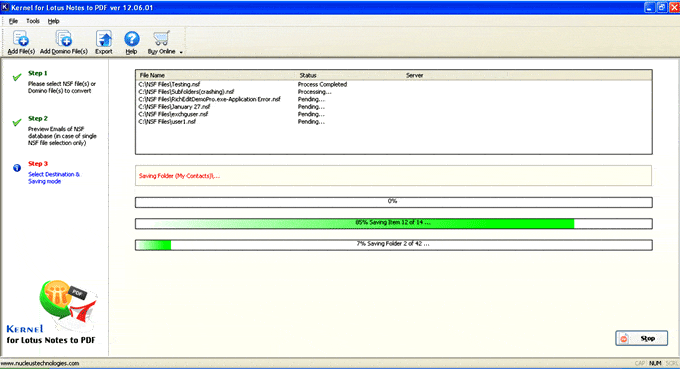Click the NUM indicator in status bar
The width and height of the screenshot is (680, 369).
click(x=655, y=363)
